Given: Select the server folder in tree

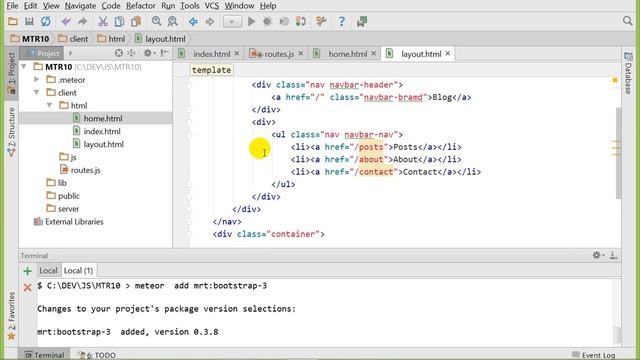Looking at the screenshot, I should pyautogui.click(x=68, y=209).
